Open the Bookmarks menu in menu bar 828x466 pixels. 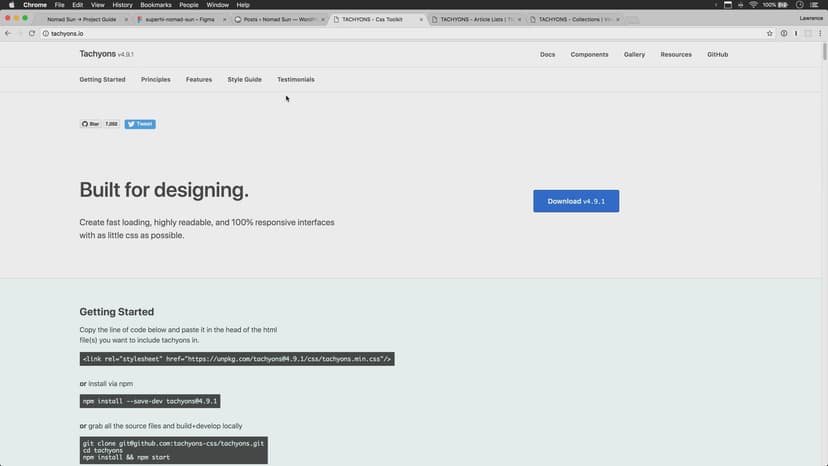click(156, 5)
